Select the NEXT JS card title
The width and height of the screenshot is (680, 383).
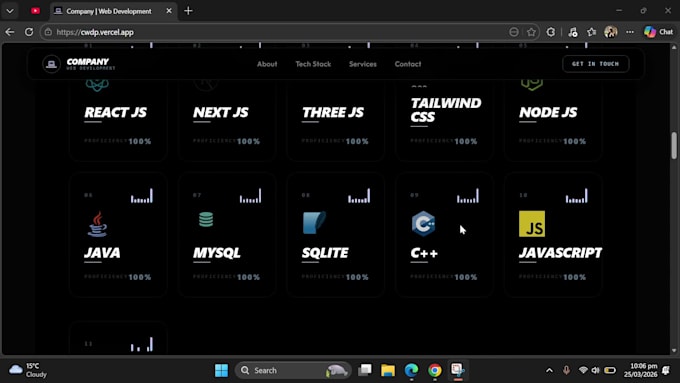pos(221,112)
